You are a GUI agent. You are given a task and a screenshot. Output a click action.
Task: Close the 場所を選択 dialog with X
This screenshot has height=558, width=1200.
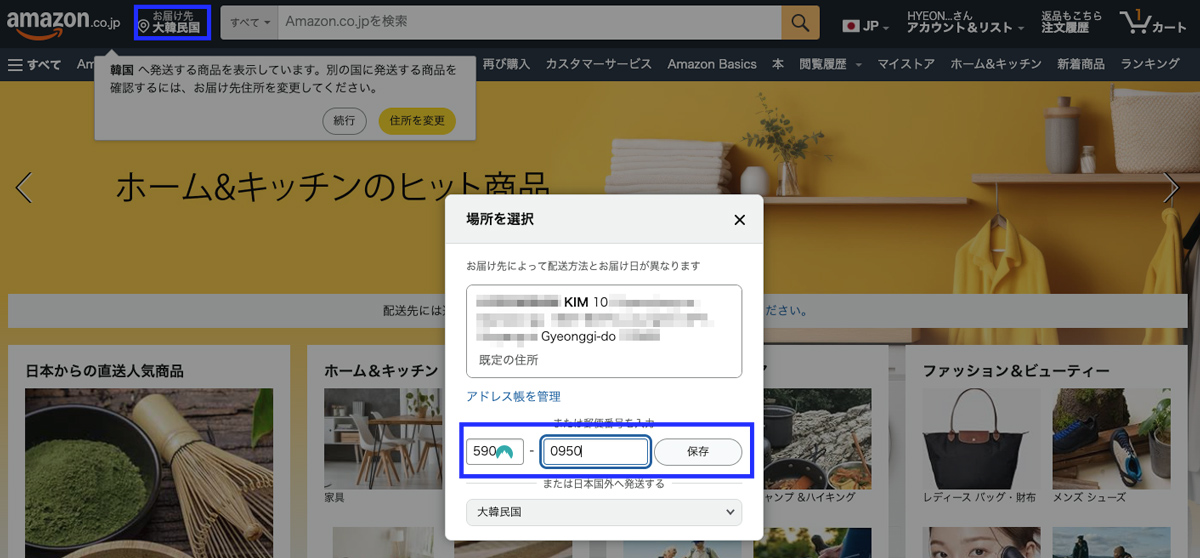click(x=740, y=220)
